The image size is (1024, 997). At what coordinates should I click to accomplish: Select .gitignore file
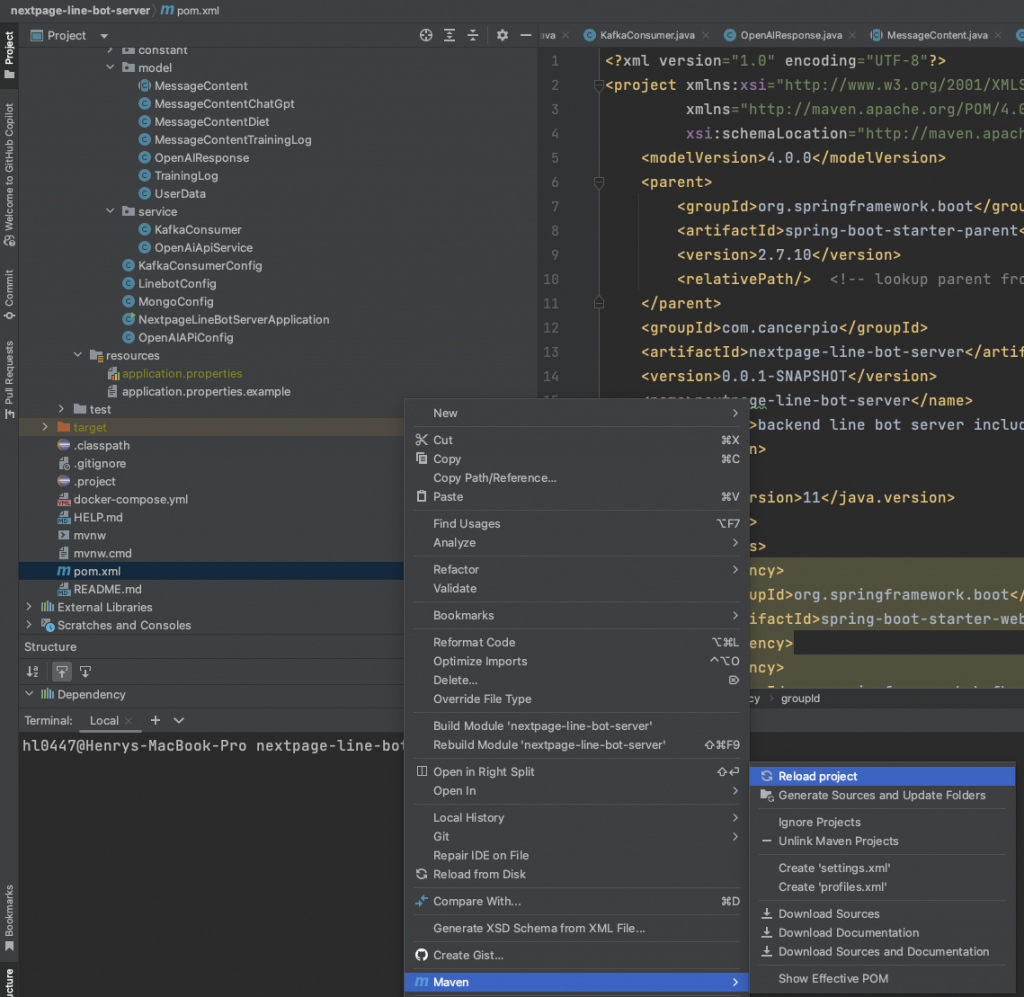[99, 463]
